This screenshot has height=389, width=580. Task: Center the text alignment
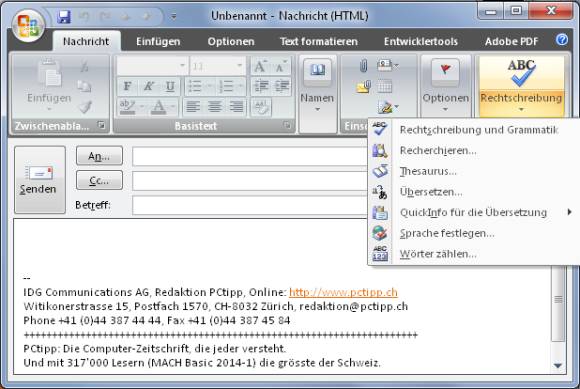coord(215,107)
